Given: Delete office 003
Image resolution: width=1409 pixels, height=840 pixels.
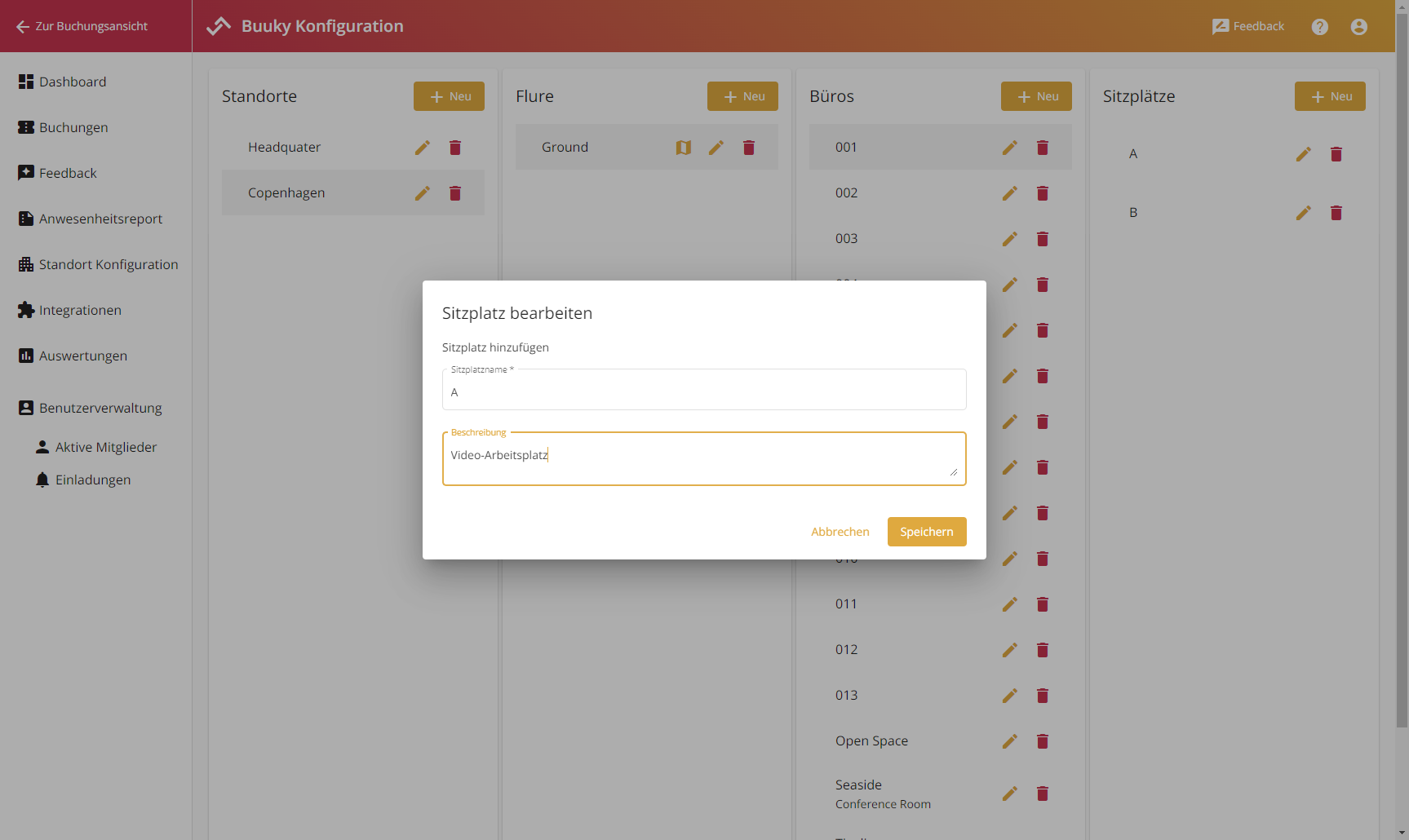Looking at the screenshot, I should 1043,239.
